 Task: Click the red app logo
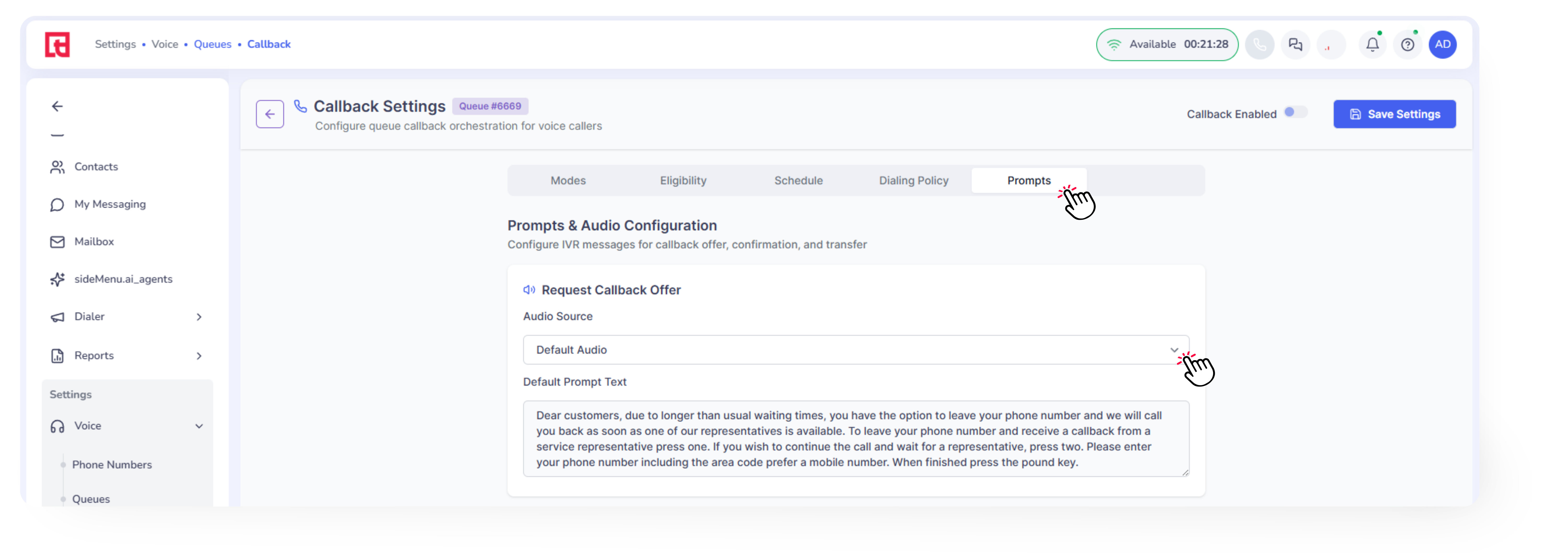pyautogui.click(x=57, y=44)
